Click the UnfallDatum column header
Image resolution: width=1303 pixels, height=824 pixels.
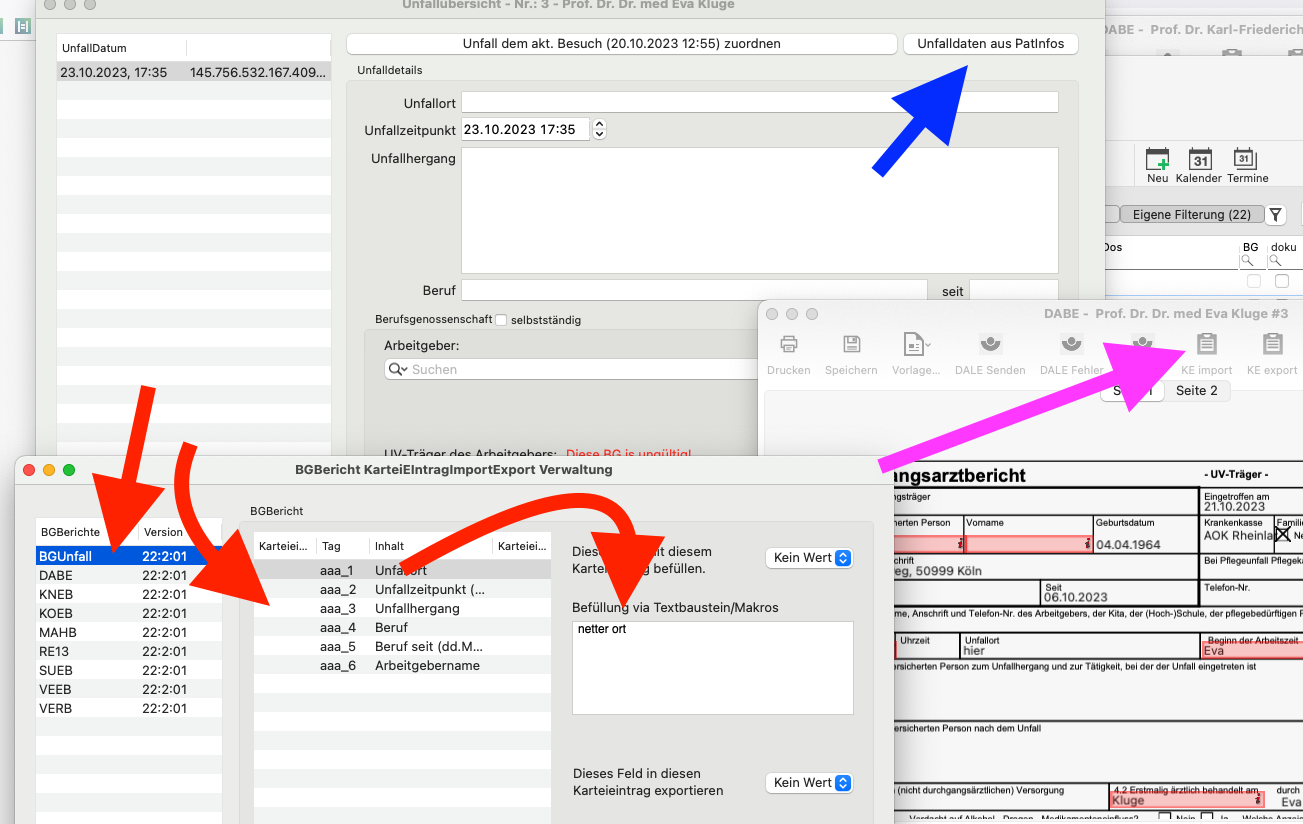coord(120,48)
